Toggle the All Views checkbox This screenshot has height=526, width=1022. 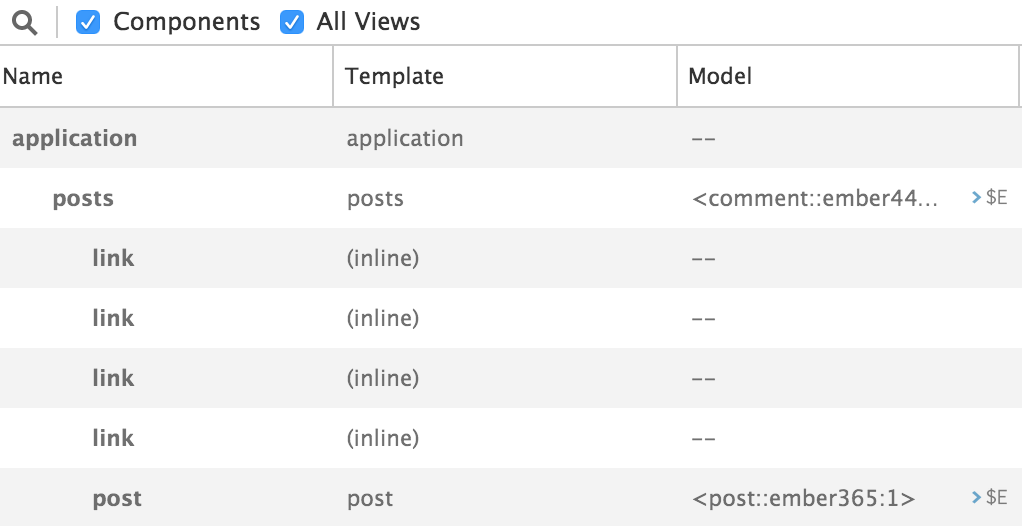292,22
